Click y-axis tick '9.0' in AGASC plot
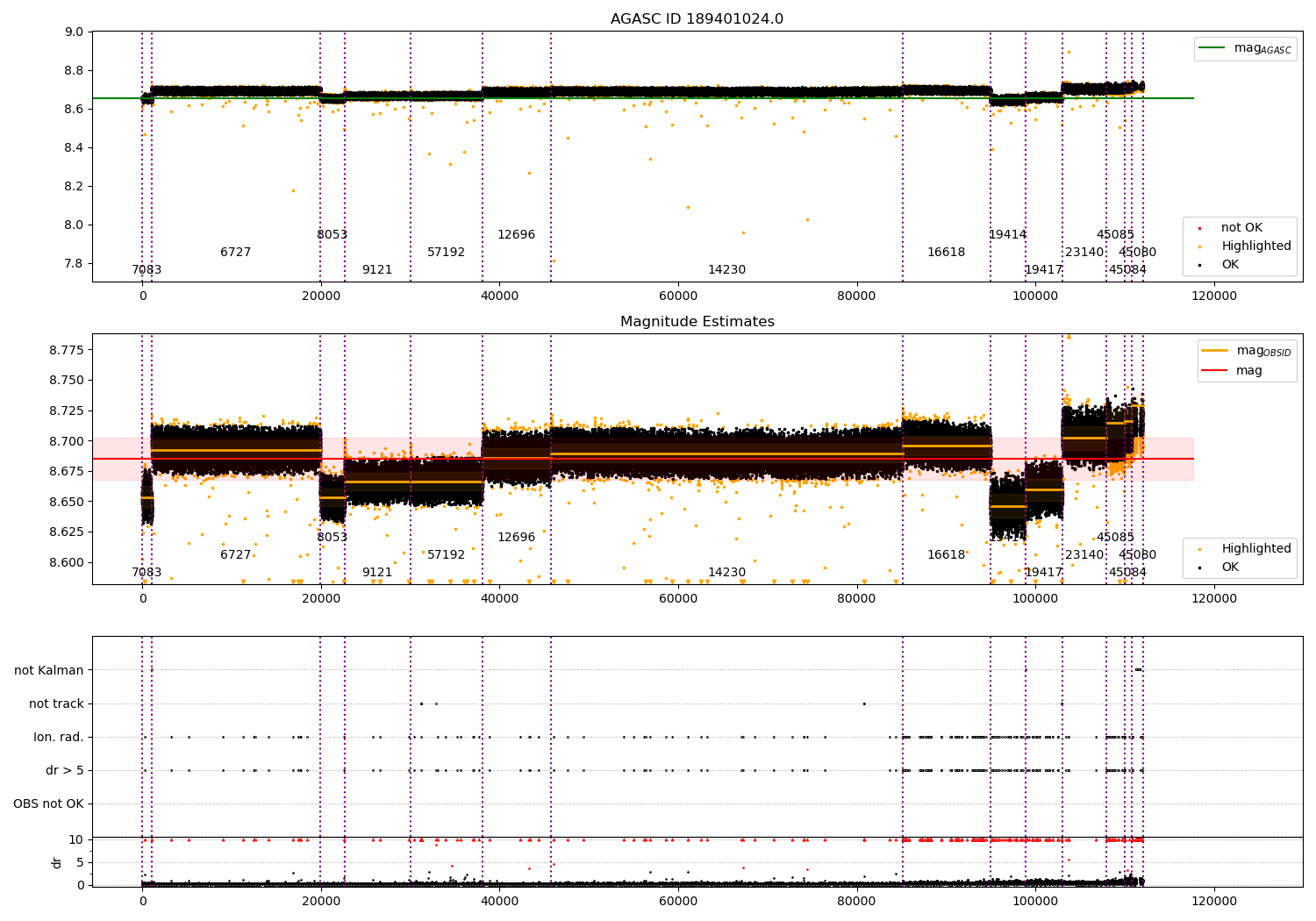 tap(75, 32)
